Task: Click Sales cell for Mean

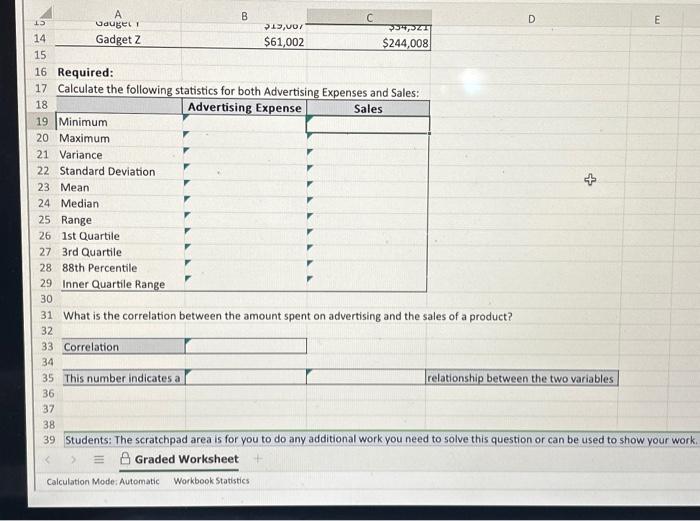Action: [368, 189]
